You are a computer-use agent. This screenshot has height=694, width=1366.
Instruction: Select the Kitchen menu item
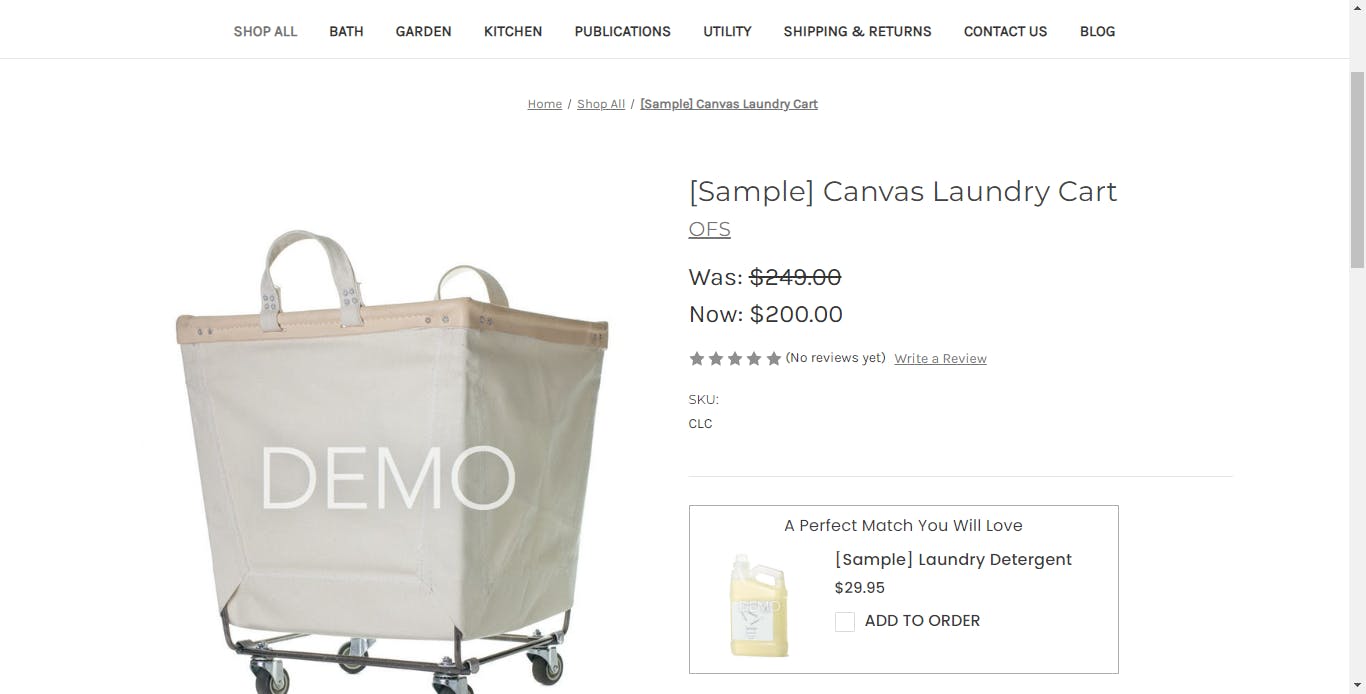point(513,31)
